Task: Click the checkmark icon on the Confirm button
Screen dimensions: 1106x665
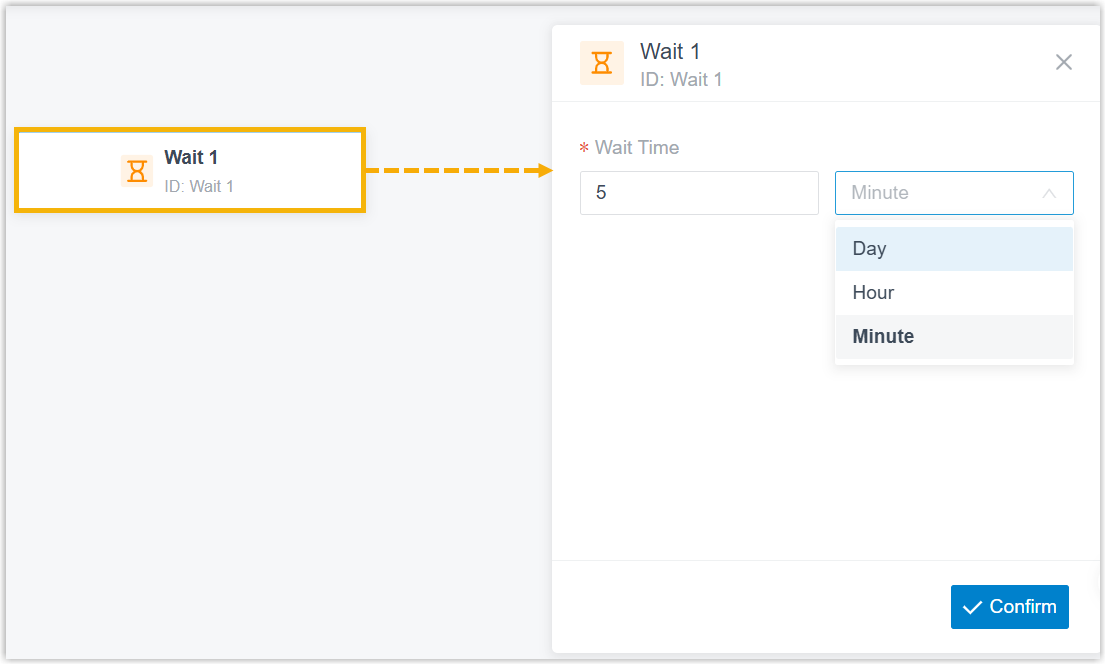Action: click(972, 607)
